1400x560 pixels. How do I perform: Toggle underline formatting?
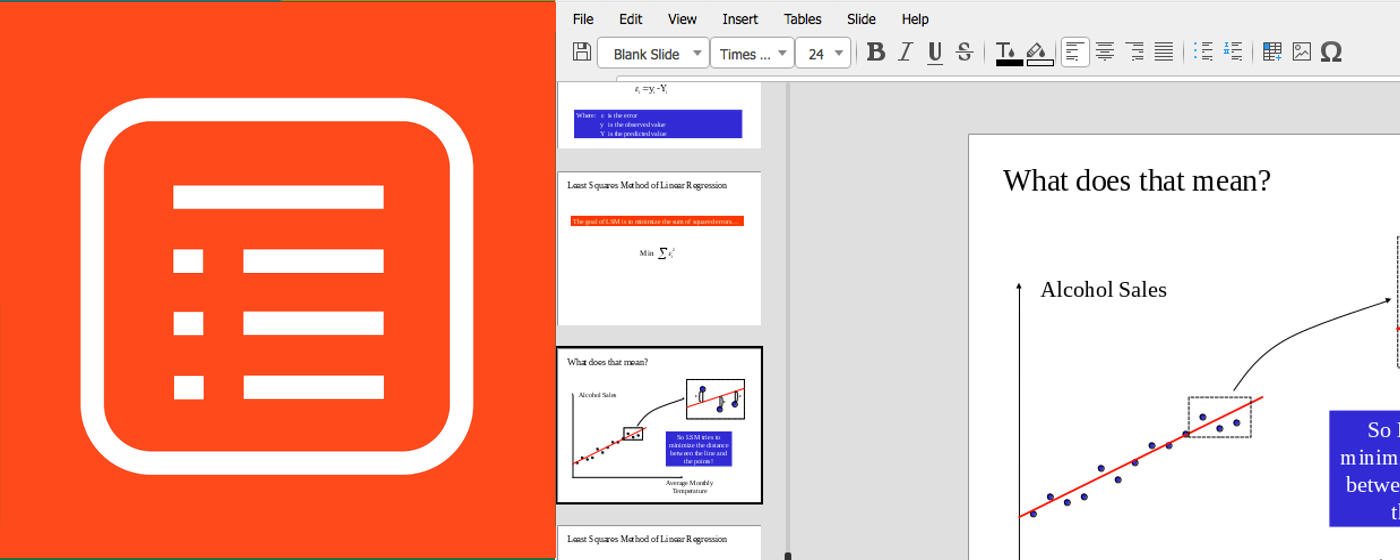pos(935,52)
